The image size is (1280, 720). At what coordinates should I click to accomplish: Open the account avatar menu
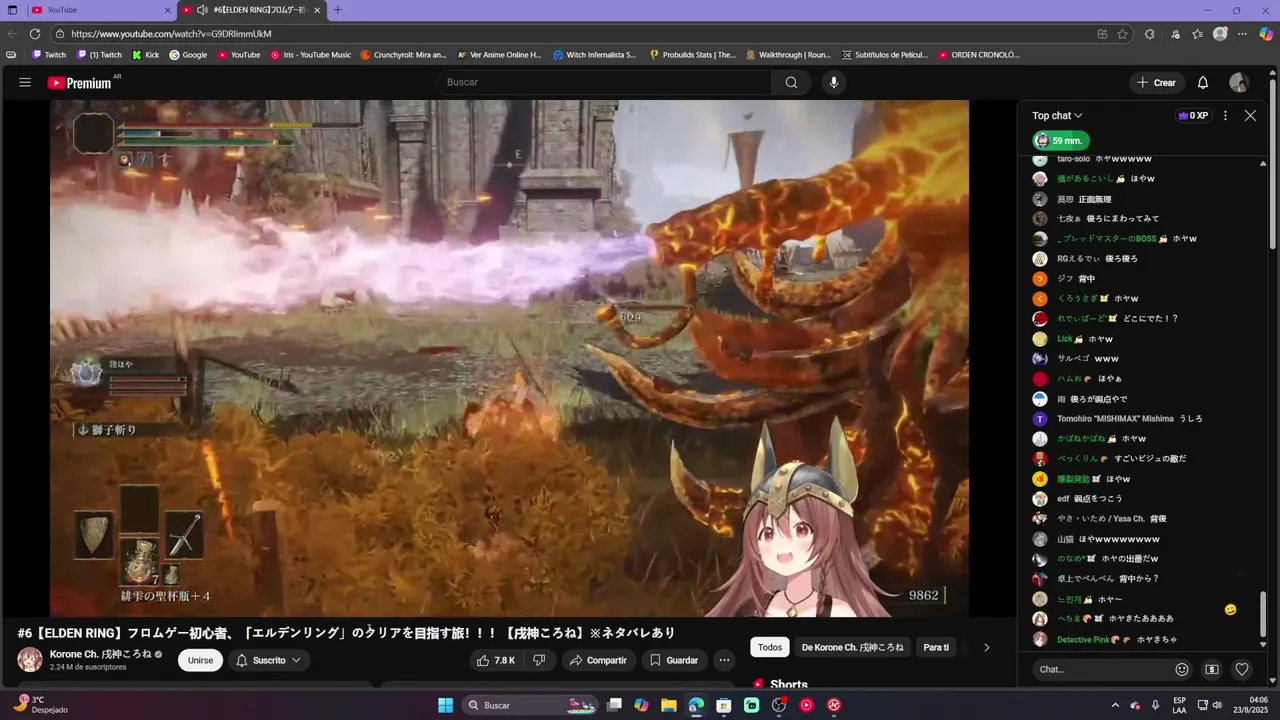pyautogui.click(x=1239, y=82)
